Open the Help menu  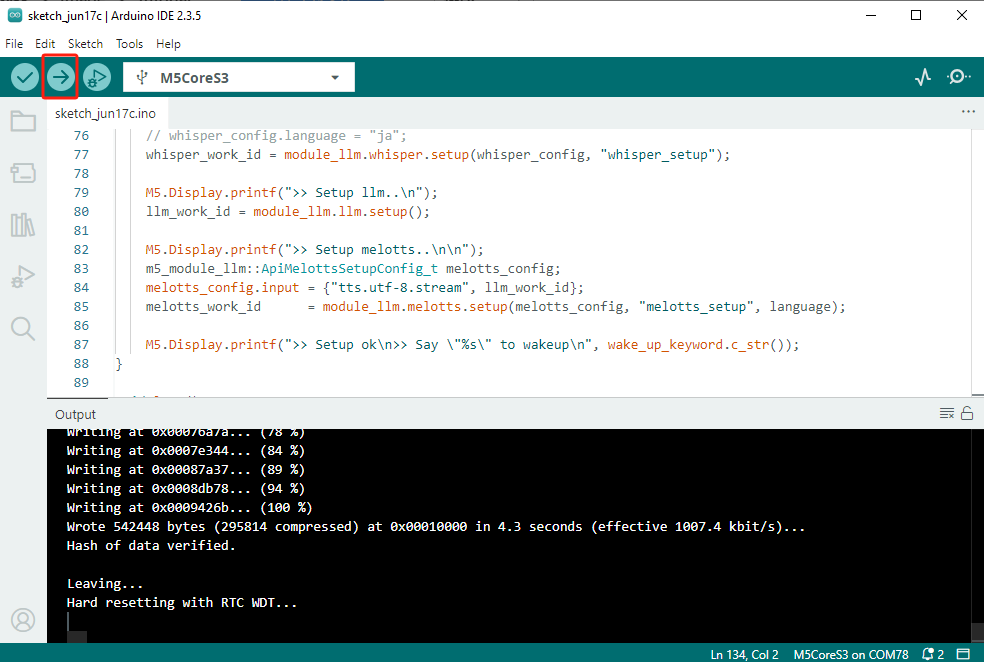pos(168,44)
